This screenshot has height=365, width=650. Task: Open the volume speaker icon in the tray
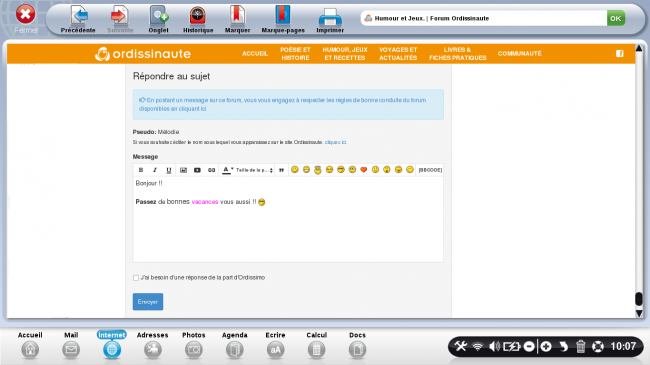click(494, 346)
